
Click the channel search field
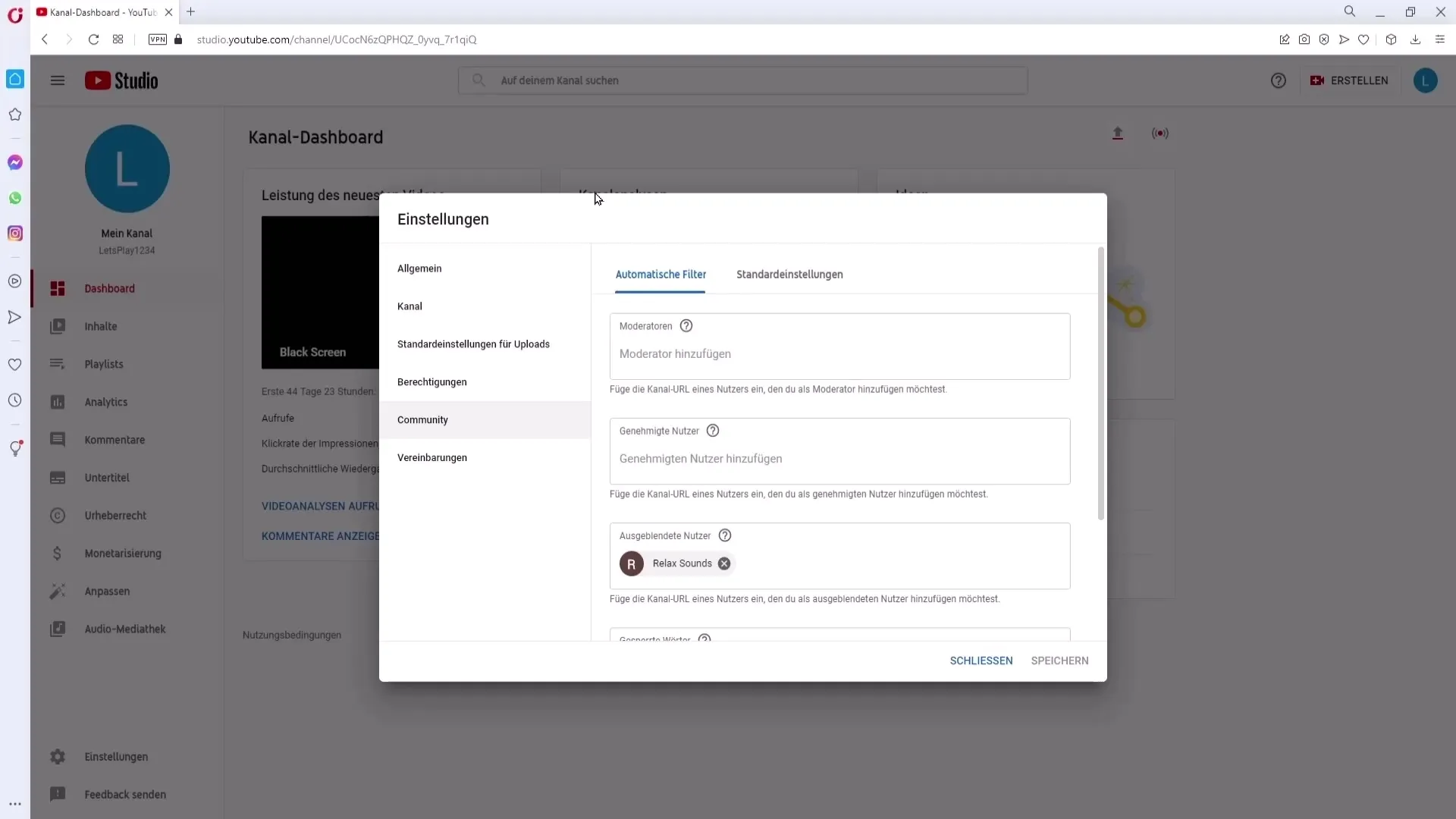[x=743, y=80]
